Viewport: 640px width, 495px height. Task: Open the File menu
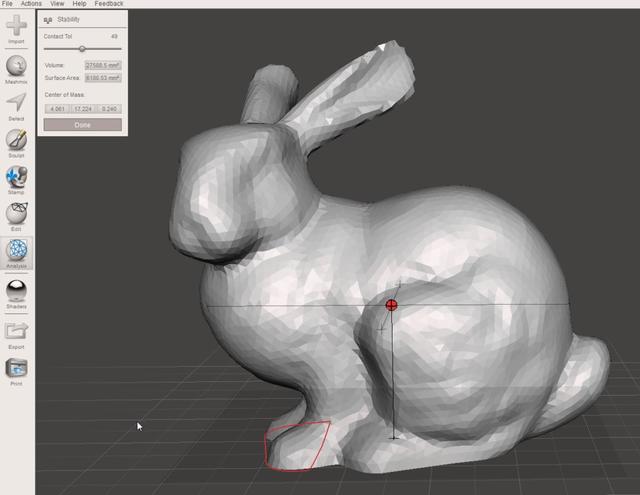(x=8, y=4)
